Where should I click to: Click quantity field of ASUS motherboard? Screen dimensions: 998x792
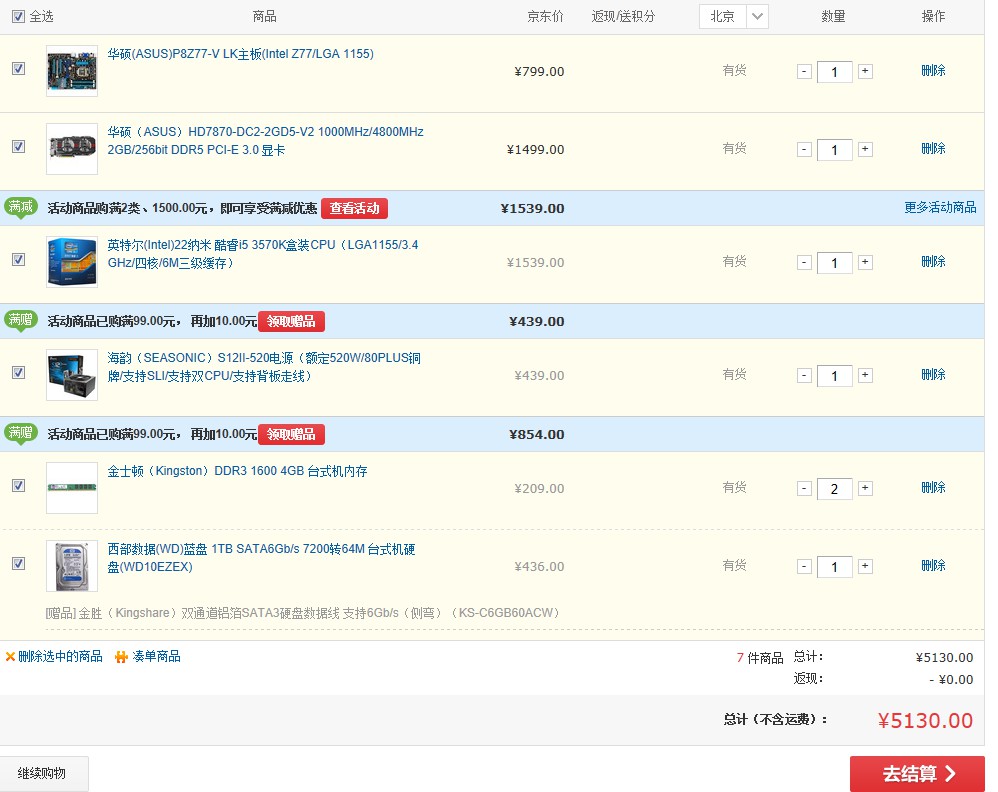(x=834, y=72)
